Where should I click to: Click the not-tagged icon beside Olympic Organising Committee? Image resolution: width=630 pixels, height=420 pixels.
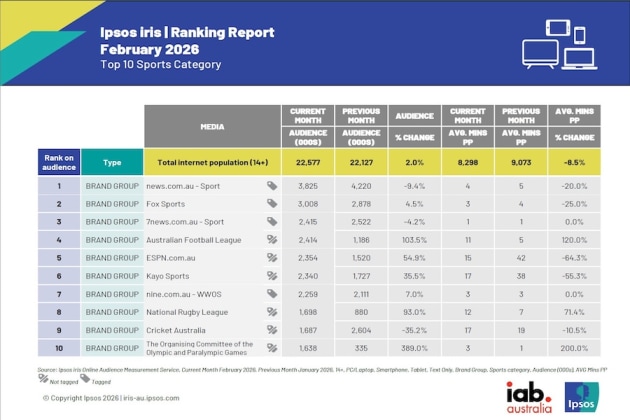click(x=272, y=348)
